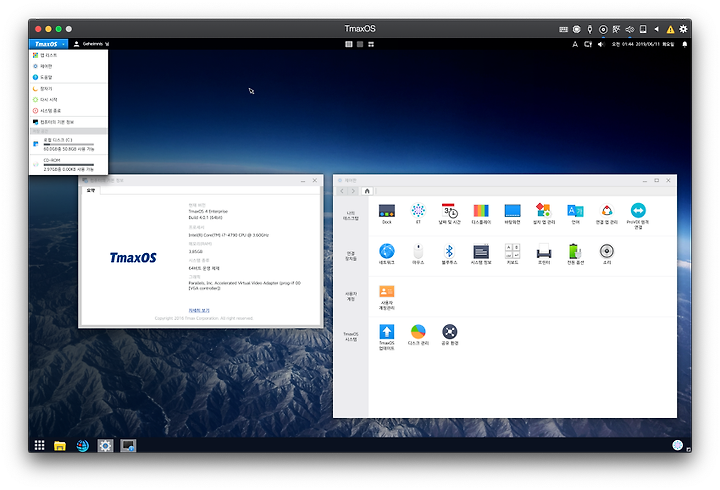Image resolution: width=720 pixels, height=490 pixels.
Task: Click the blue 'view details' link
Action: (x=199, y=310)
